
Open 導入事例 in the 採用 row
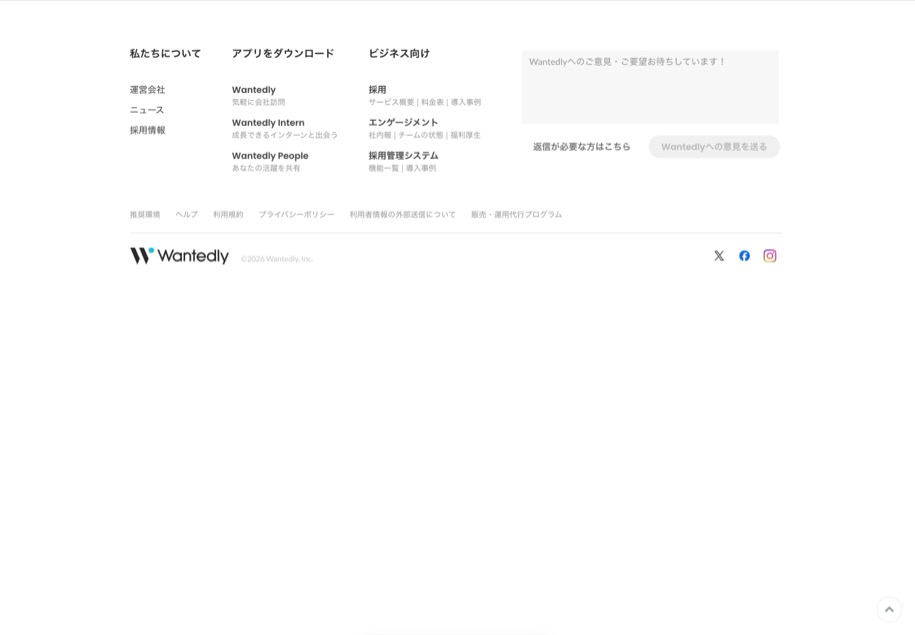coord(466,102)
